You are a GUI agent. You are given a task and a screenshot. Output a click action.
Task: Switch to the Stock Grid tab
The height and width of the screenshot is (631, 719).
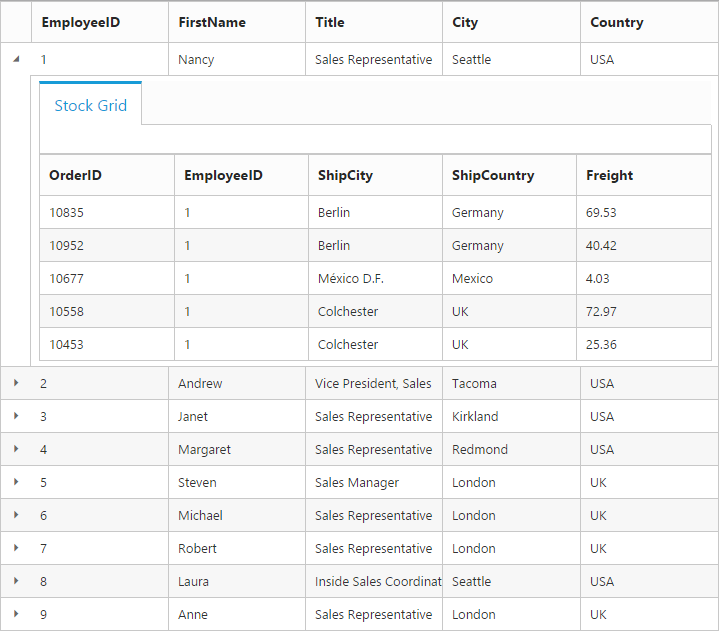(x=90, y=105)
